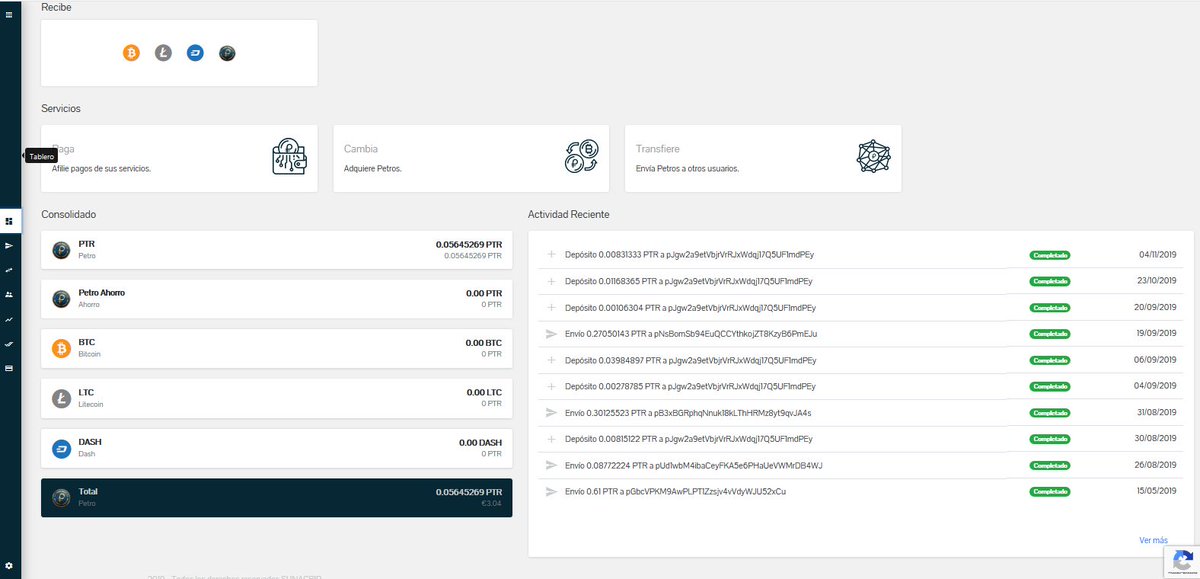Click the Petro coin icon in PTR row
The height and width of the screenshot is (579, 1200).
pos(61,250)
